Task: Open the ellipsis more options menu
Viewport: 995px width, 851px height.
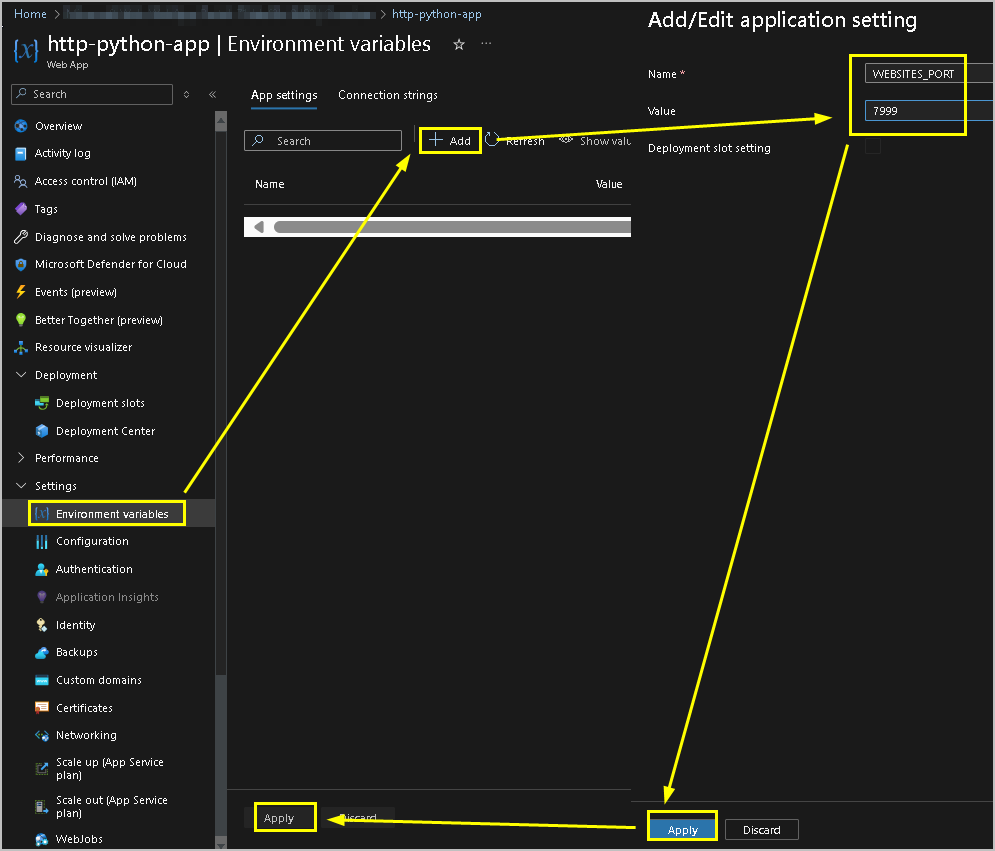Action: (x=486, y=44)
